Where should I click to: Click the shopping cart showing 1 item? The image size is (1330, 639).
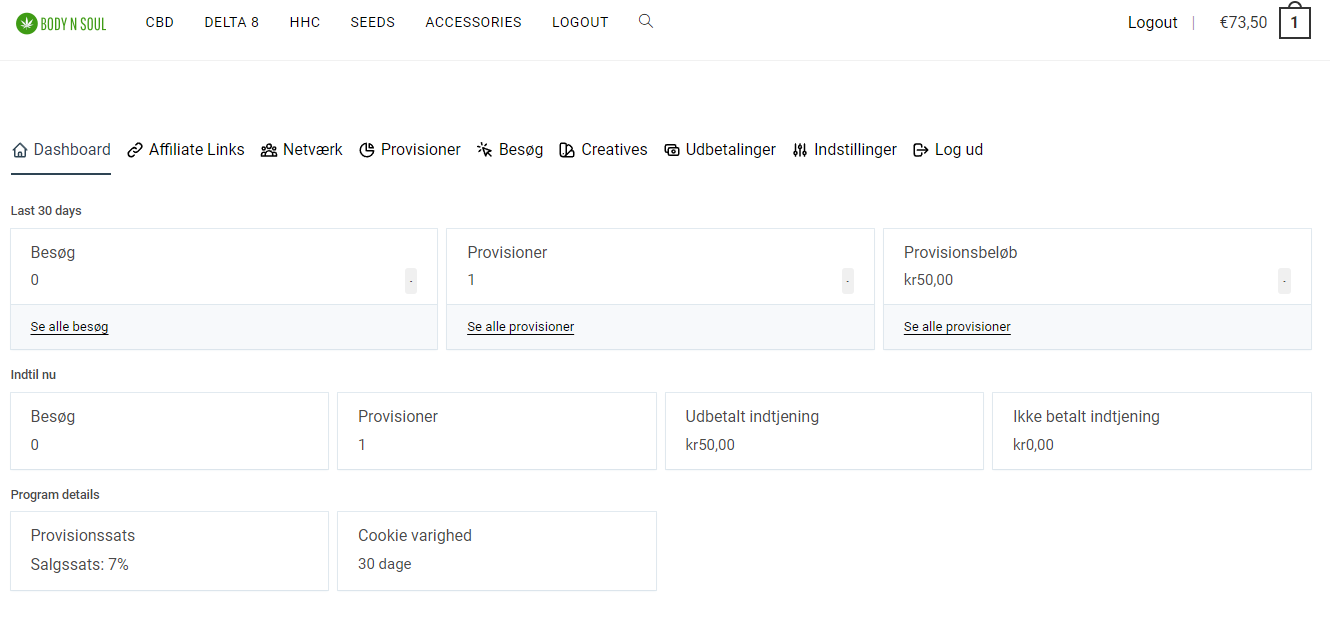1295,22
